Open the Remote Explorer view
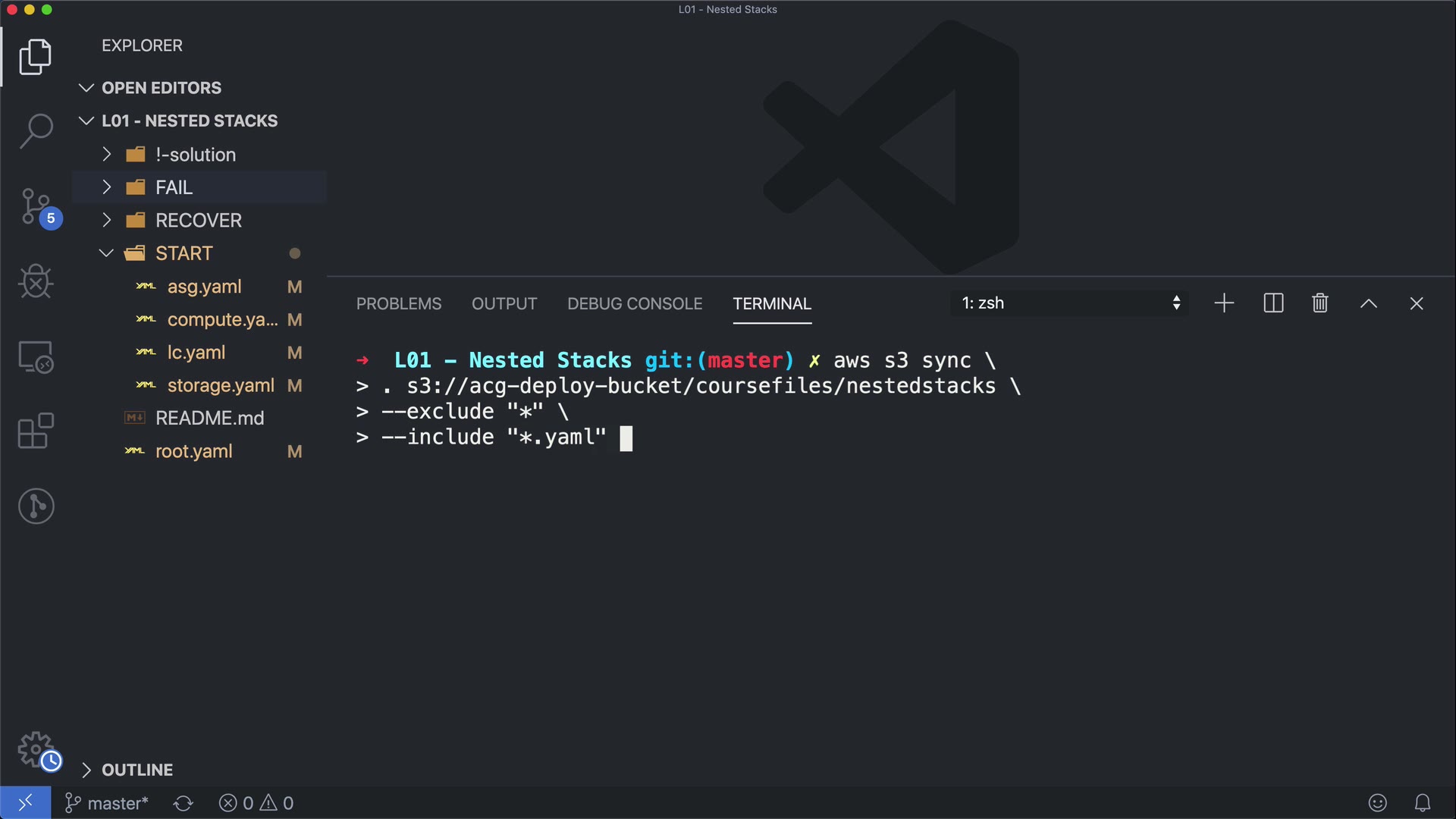 click(36, 356)
